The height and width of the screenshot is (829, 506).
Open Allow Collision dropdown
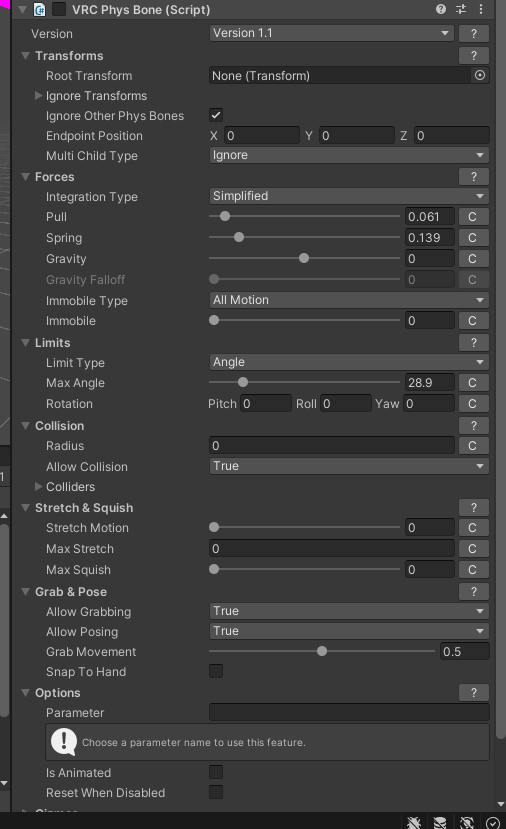[349, 466]
